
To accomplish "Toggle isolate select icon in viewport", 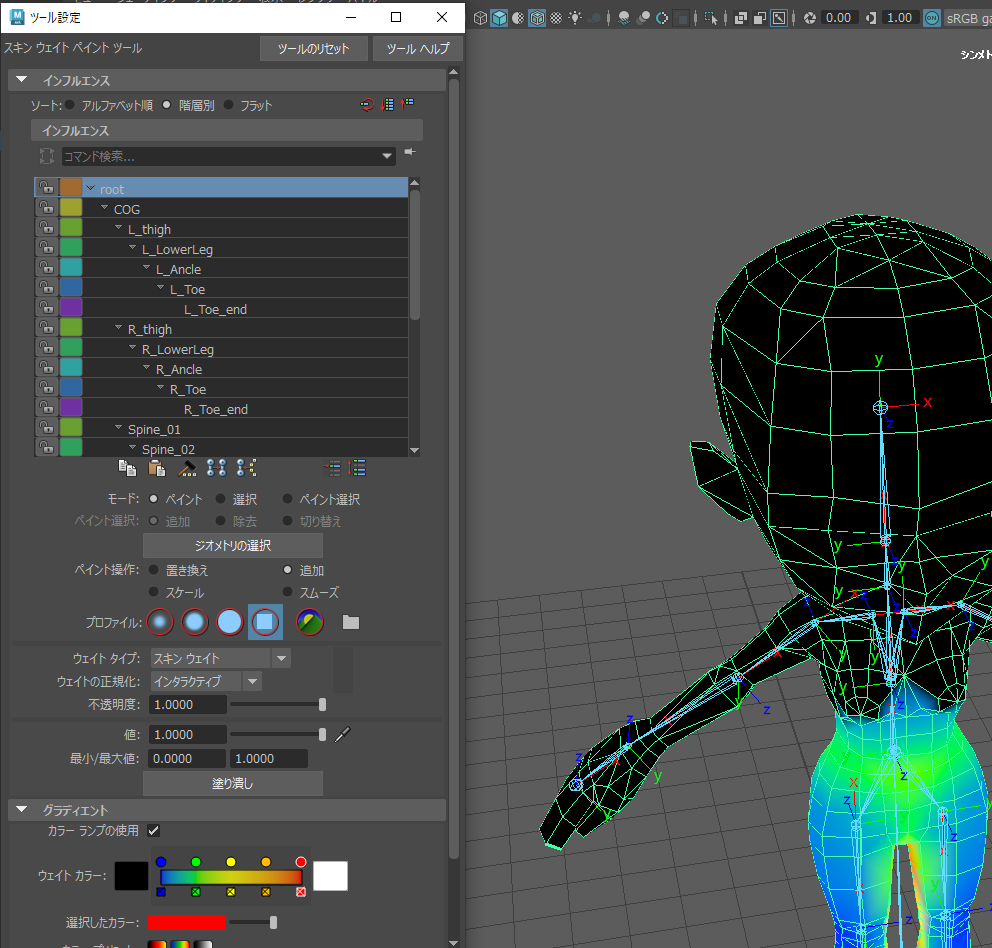I will click(710, 18).
